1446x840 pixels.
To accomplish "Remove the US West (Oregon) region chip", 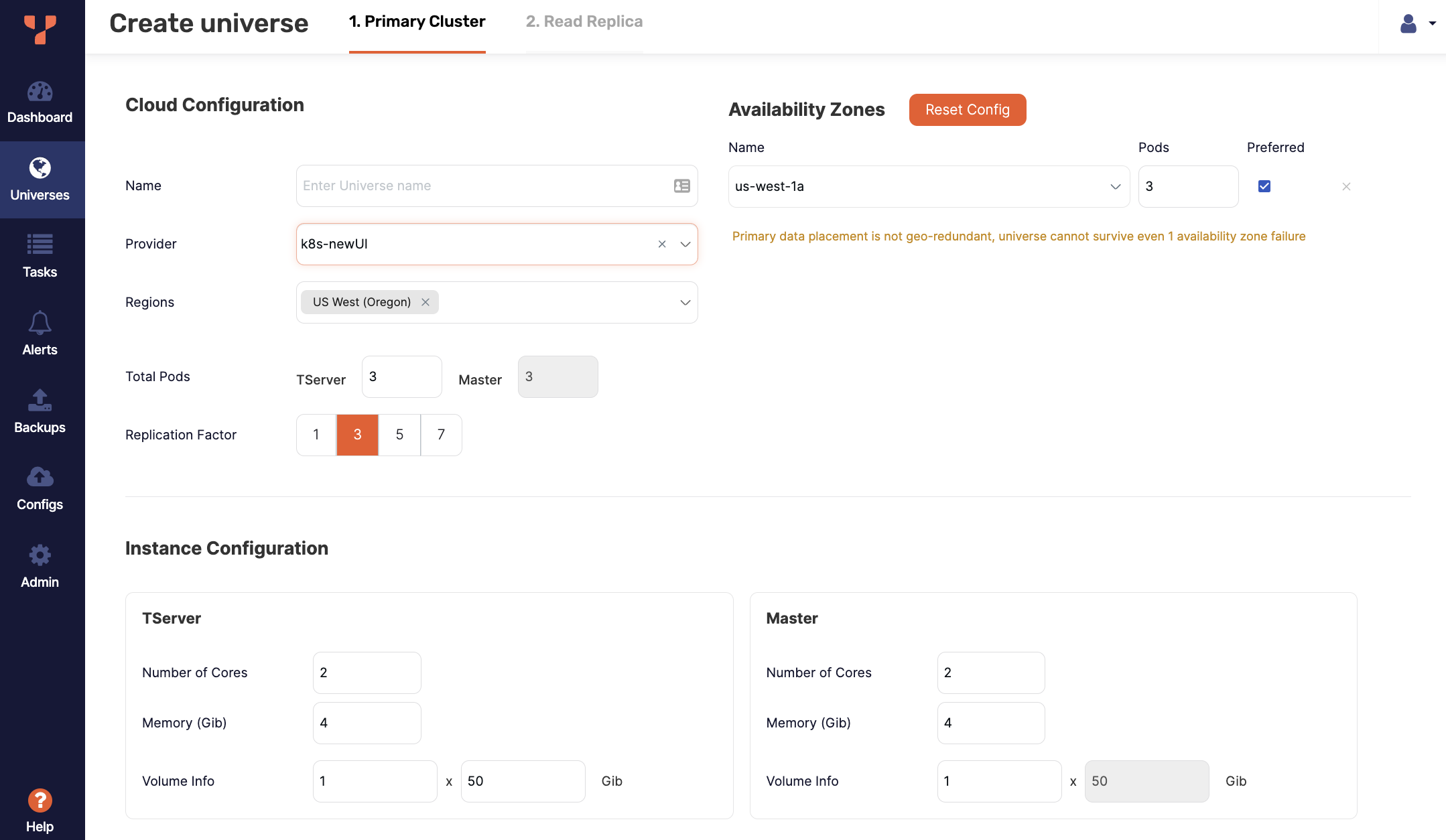I will 425,302.
